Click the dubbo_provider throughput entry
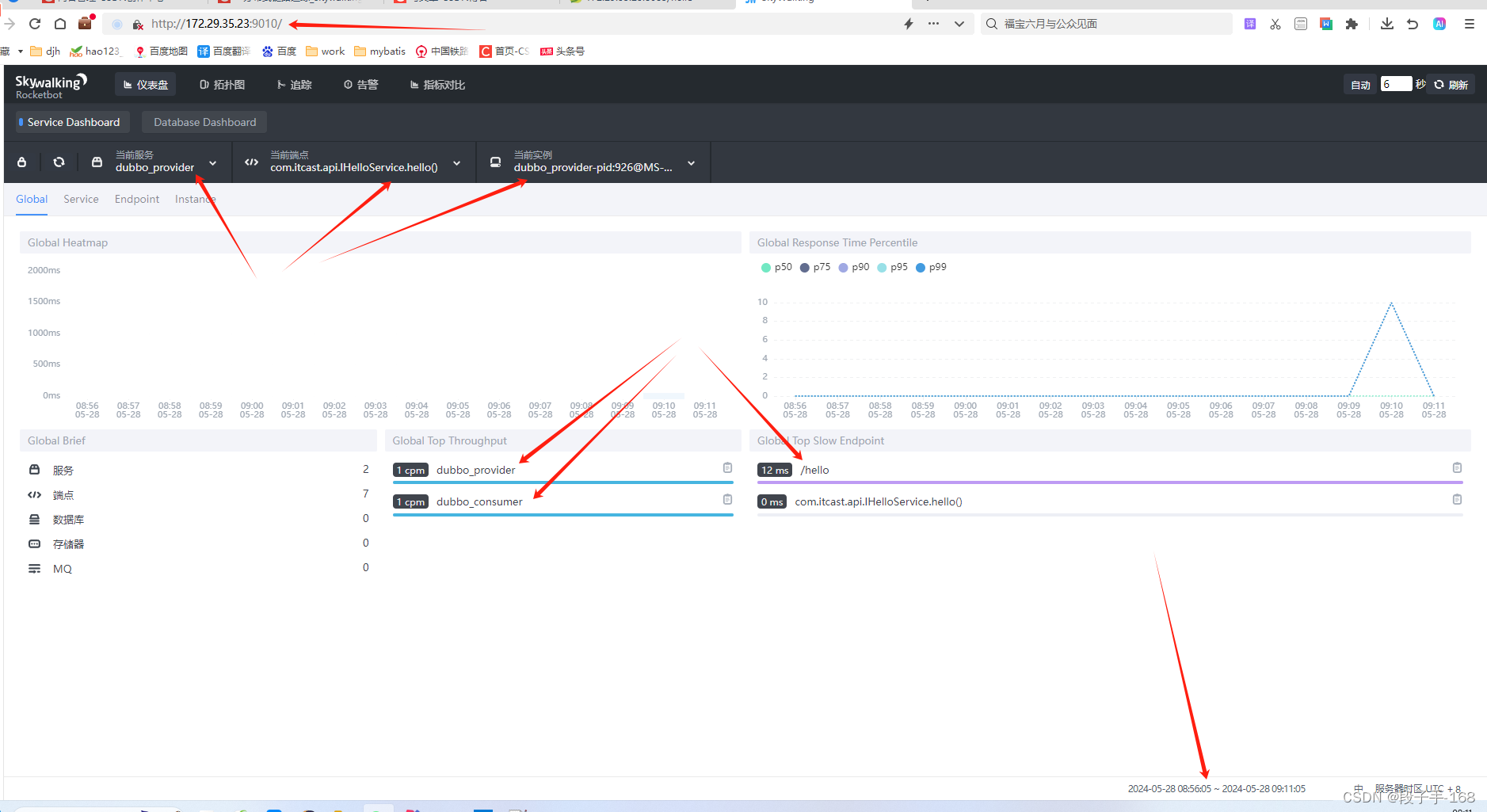 [x=475, y=470]
